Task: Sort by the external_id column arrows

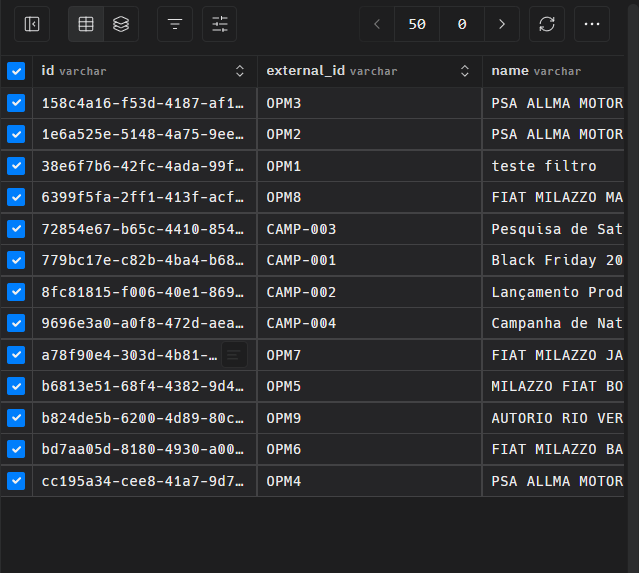Action: (465, 71)
